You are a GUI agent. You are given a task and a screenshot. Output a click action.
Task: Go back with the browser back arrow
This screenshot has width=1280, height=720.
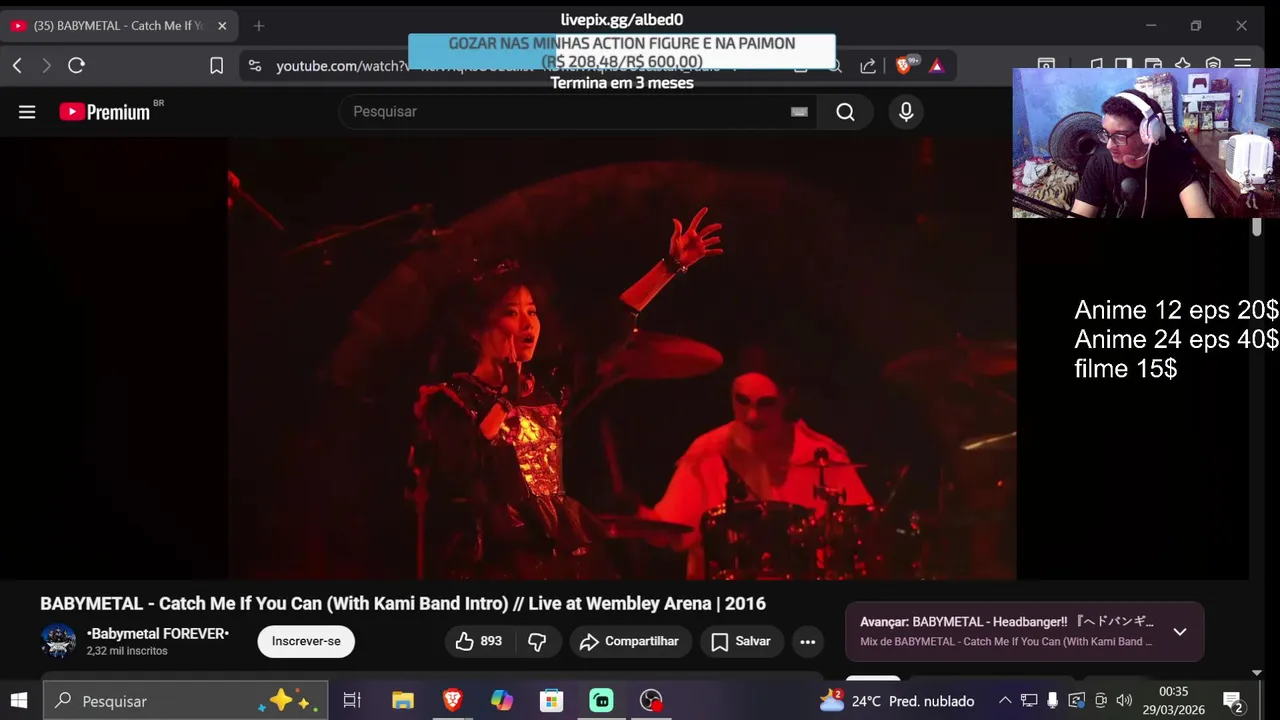(x=17, y=65)
